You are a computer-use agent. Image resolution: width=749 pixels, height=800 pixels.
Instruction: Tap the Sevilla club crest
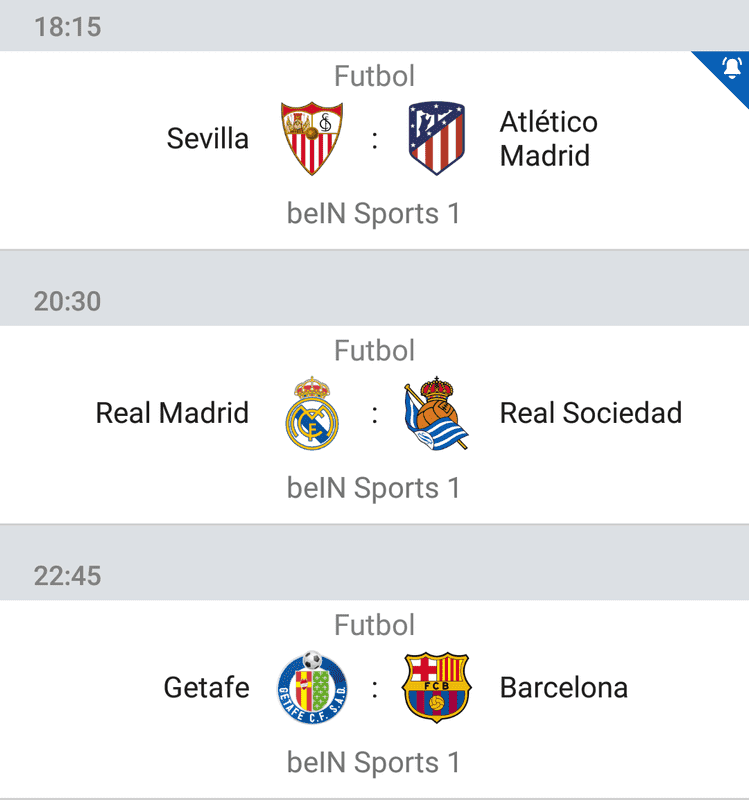[x=312, y=138]
